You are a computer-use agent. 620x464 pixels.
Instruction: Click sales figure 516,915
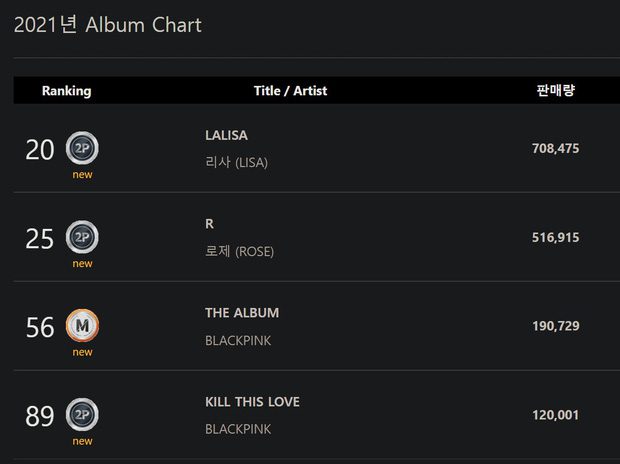pyautogui.click(x=556, y=237)
